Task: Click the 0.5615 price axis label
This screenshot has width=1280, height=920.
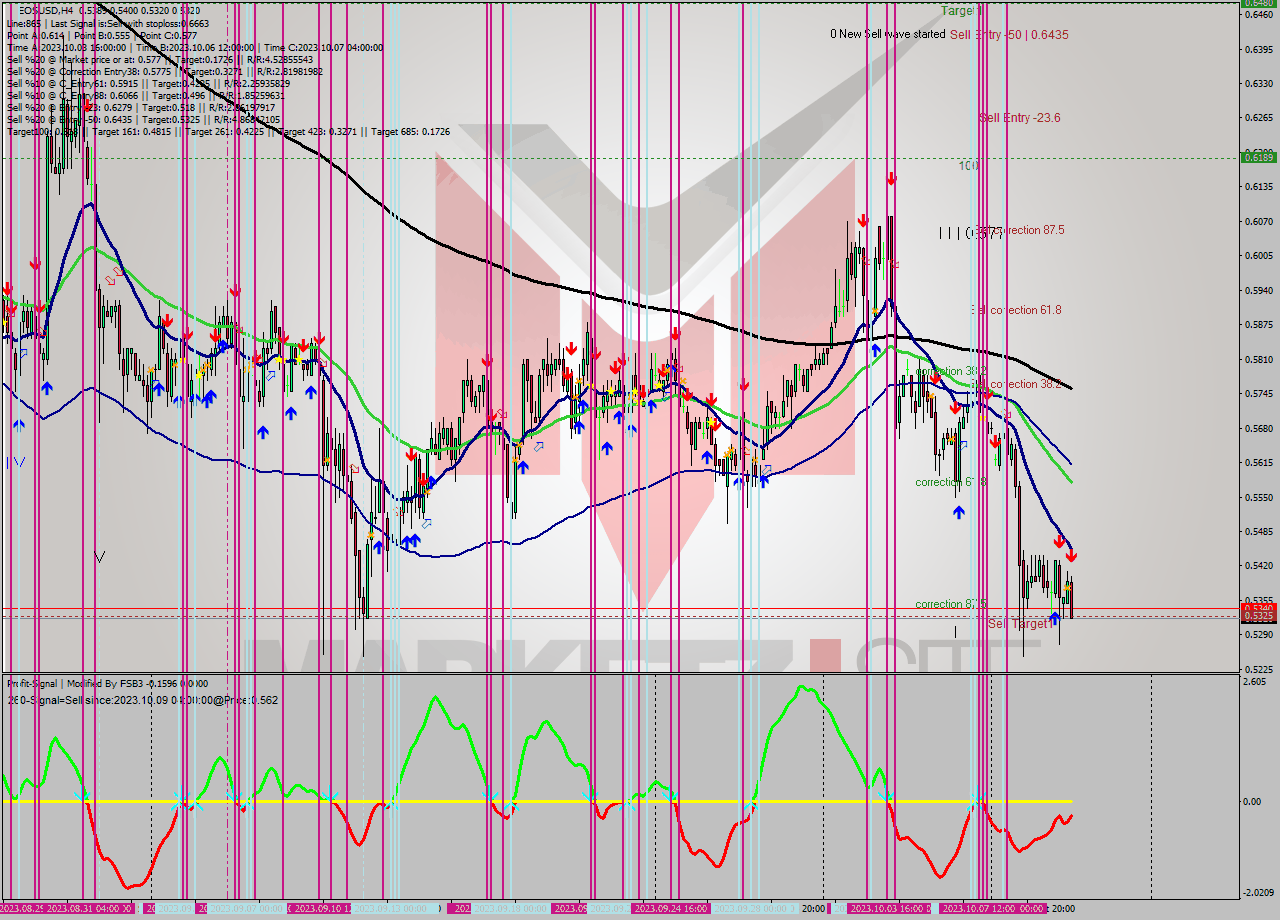Action: (x=1259, y=463)
